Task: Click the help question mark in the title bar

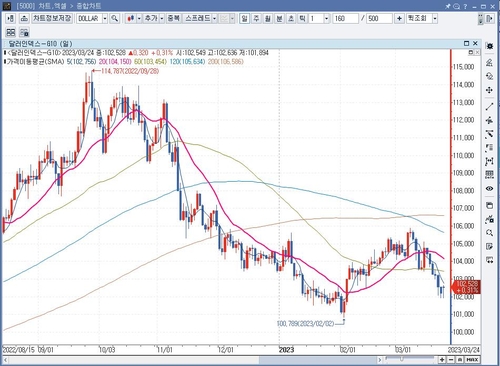Action: 465,6
